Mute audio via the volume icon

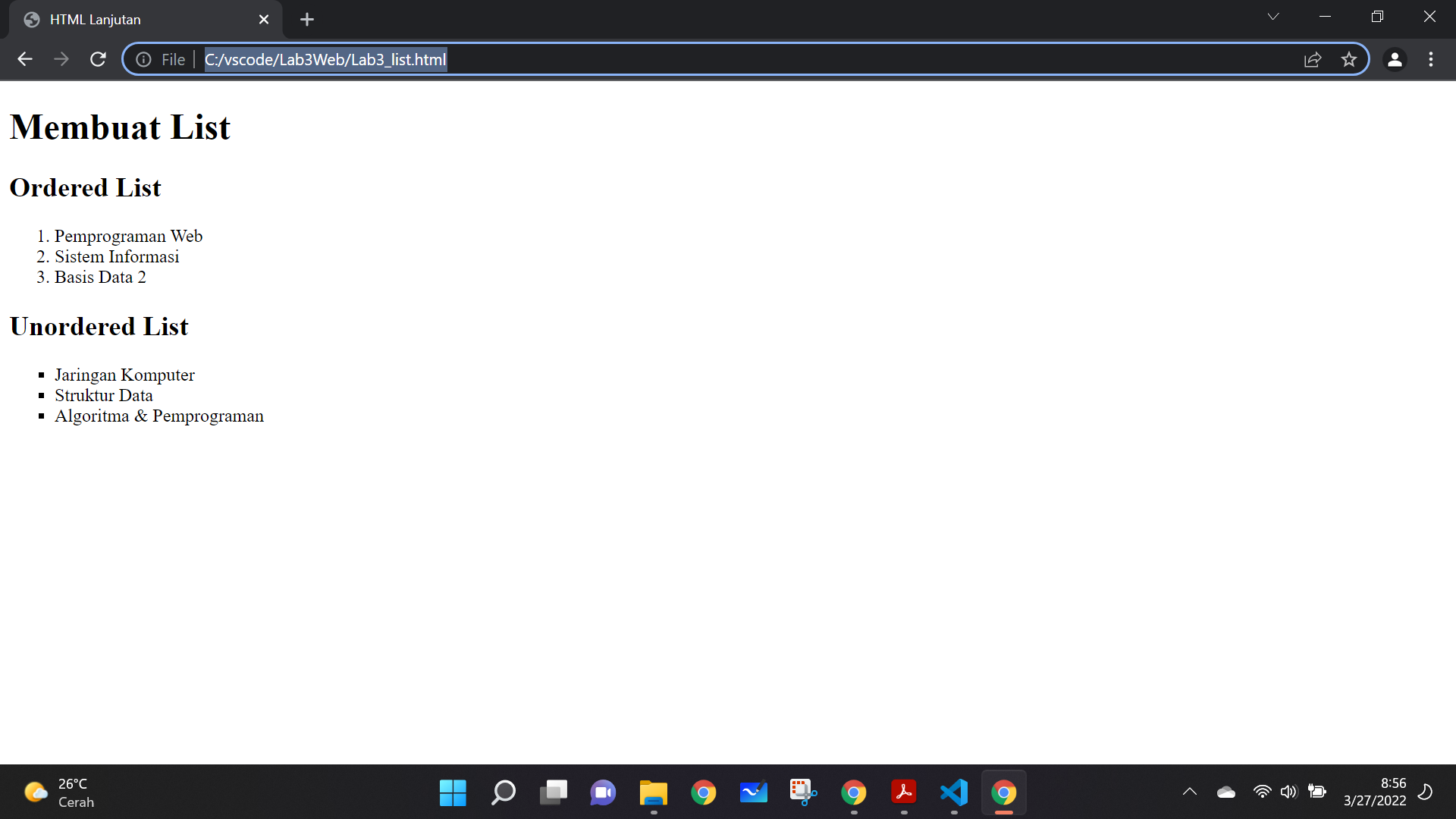click(x=1289, y=792)
